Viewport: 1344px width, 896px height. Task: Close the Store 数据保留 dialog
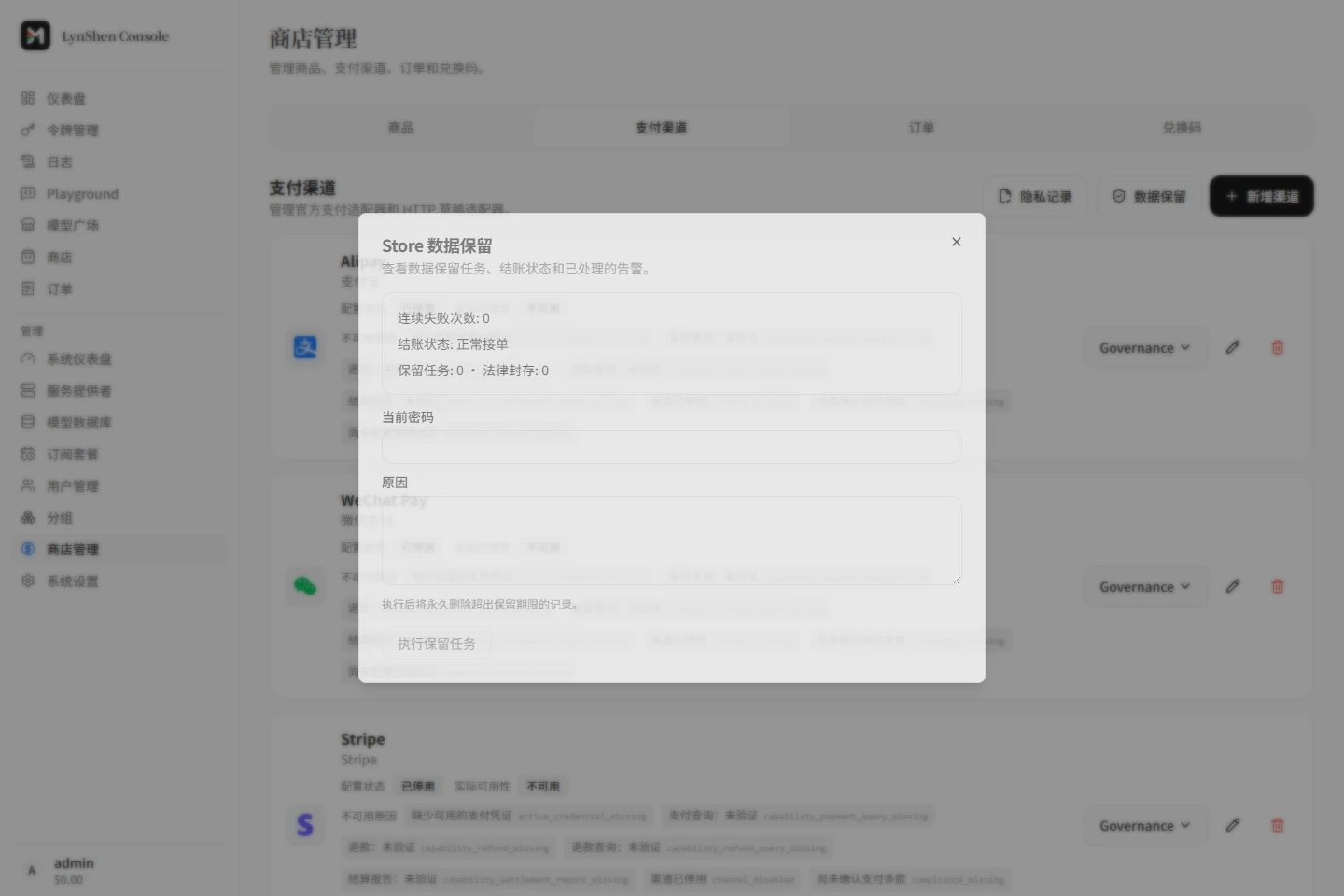(957, 242)
